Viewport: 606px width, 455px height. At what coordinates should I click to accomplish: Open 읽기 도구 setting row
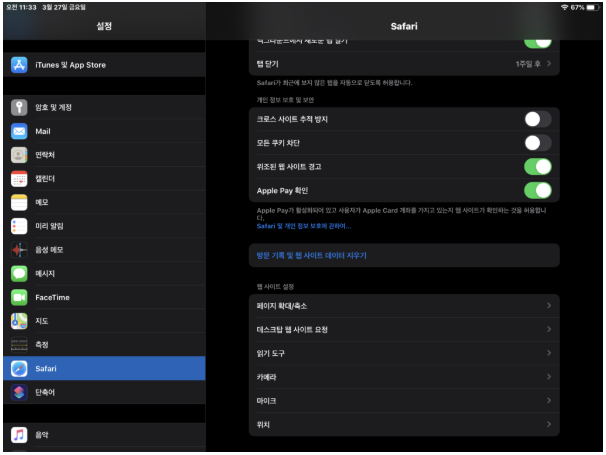pos(404,353)
